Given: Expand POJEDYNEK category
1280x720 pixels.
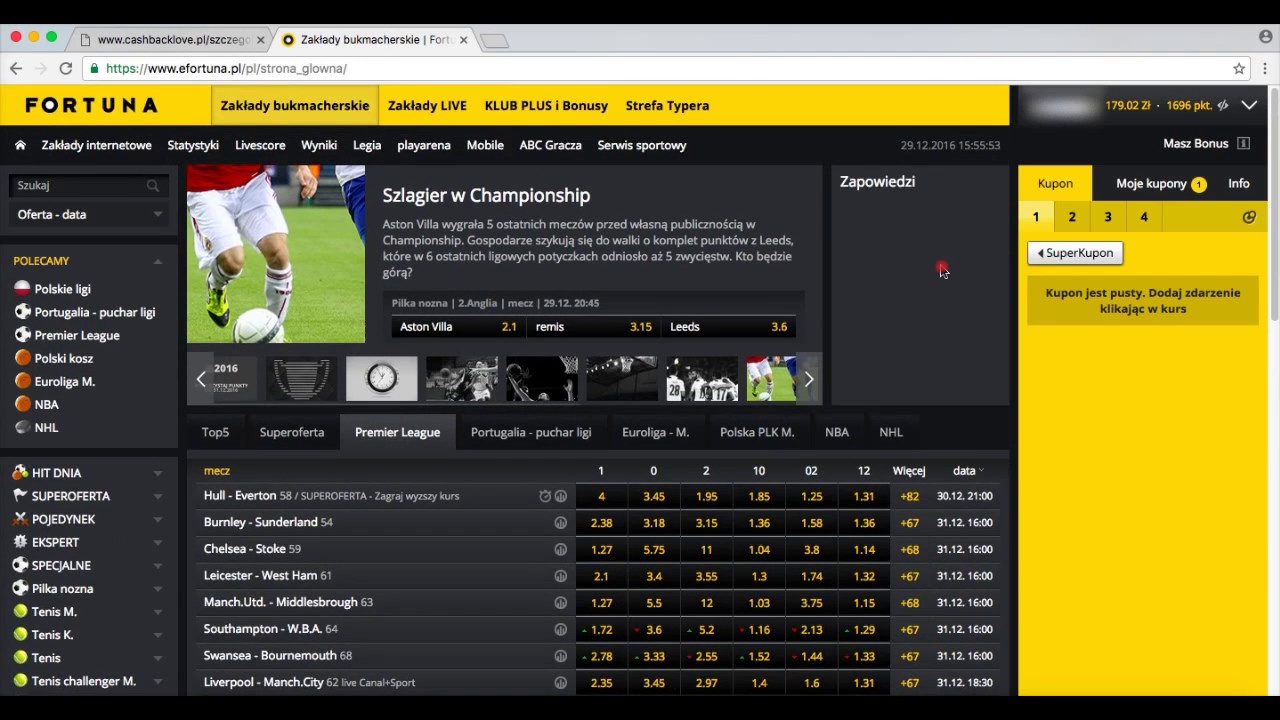Looking at the screenshot, I should 157,519.
